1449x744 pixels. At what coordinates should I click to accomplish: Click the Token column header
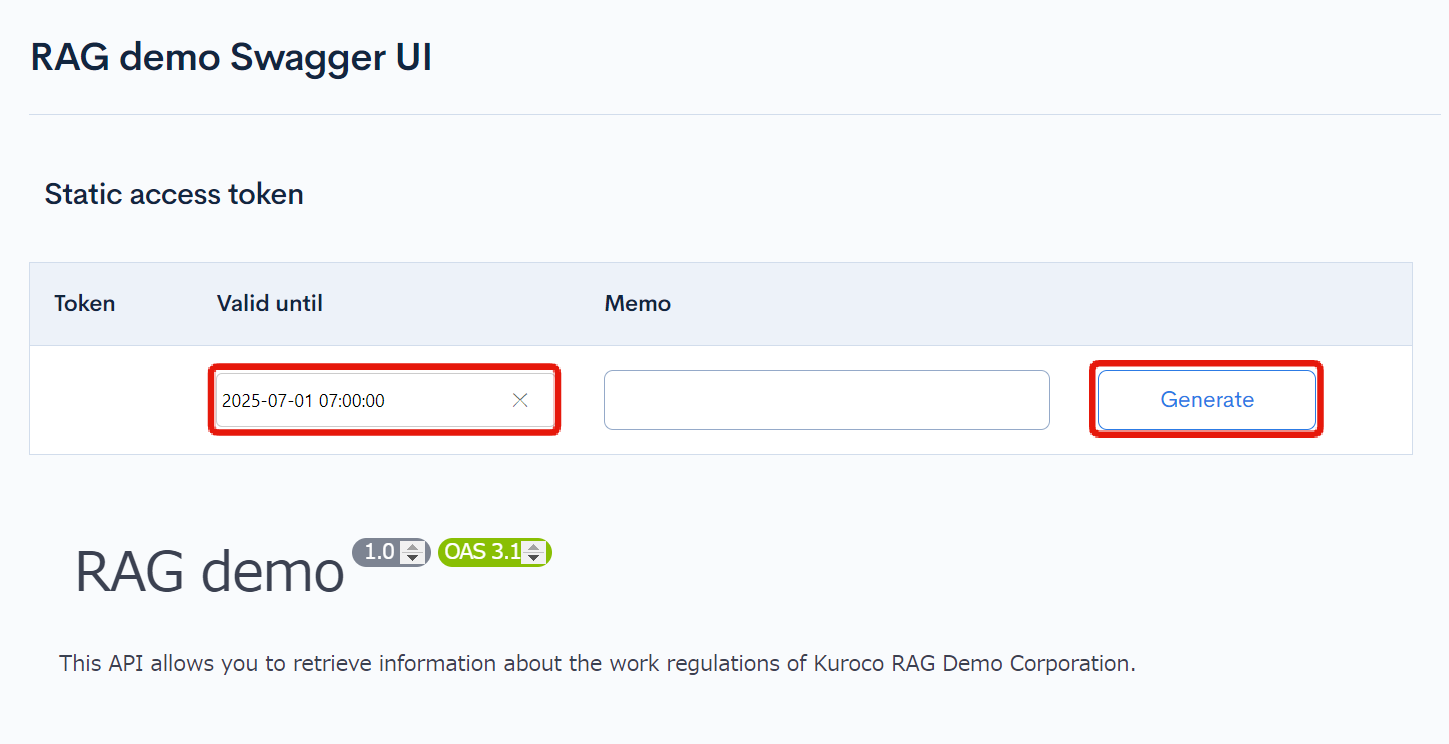click(x=84, y=303)
